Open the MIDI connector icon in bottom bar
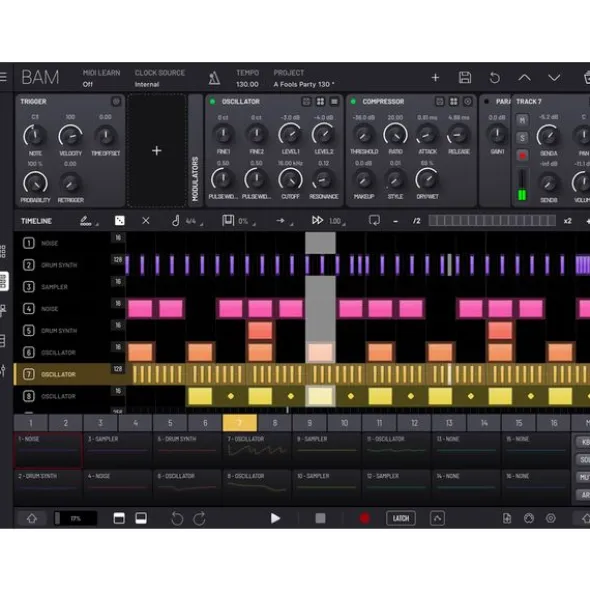The image size is (590, 591). 529,518
